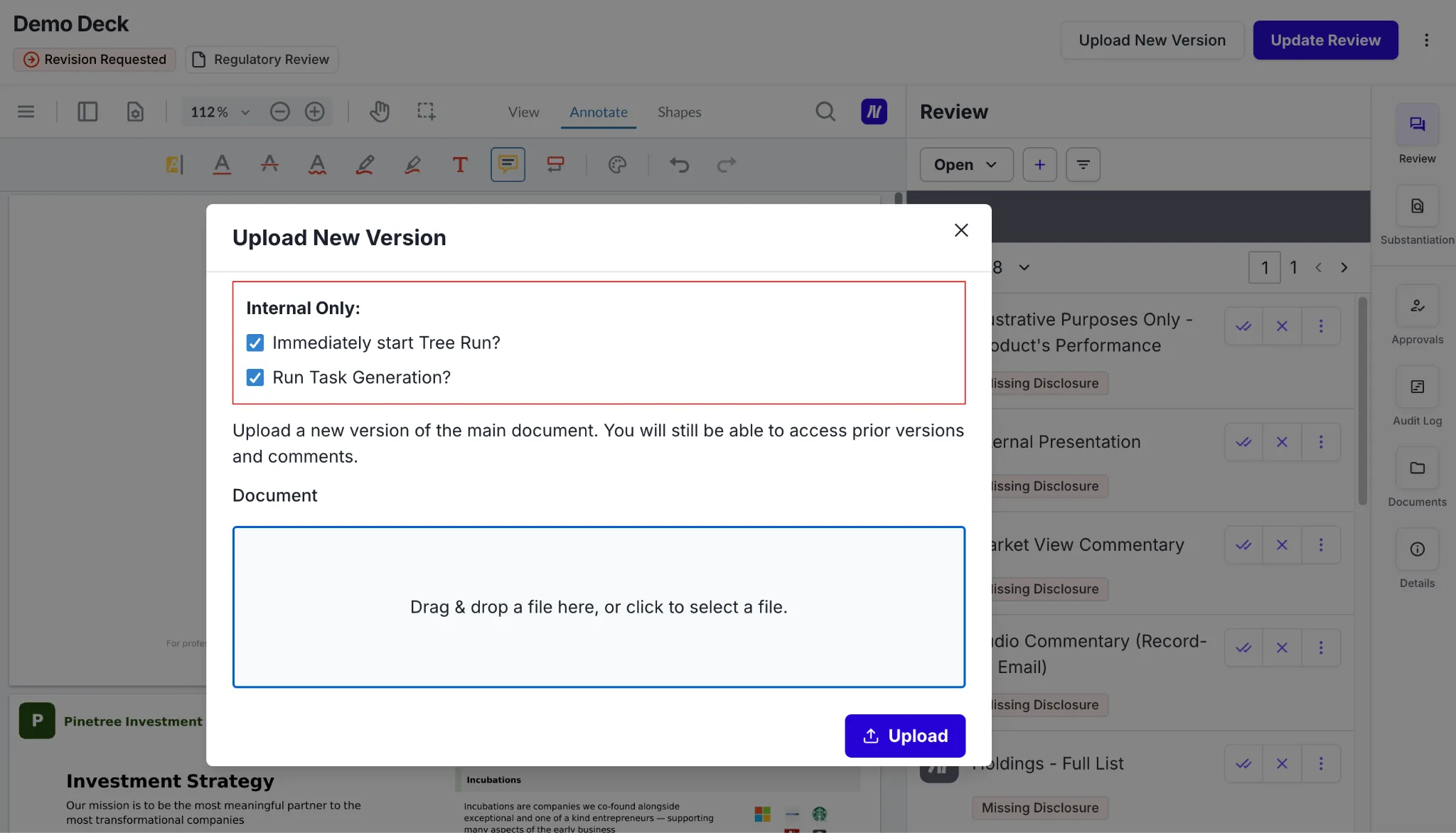Switch to the Annotate tab
Viewport: 1456px width, 833px height.
[x=598, y=112]
